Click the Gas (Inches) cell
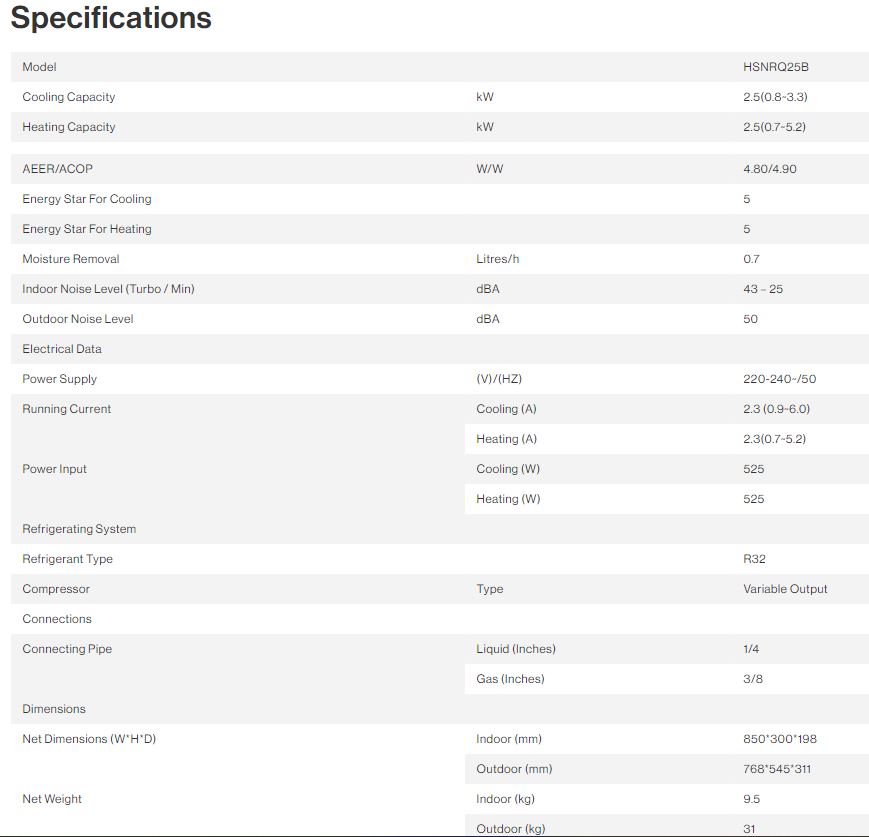The width and height of the screenshot is (869, 837). click(510, 679)
